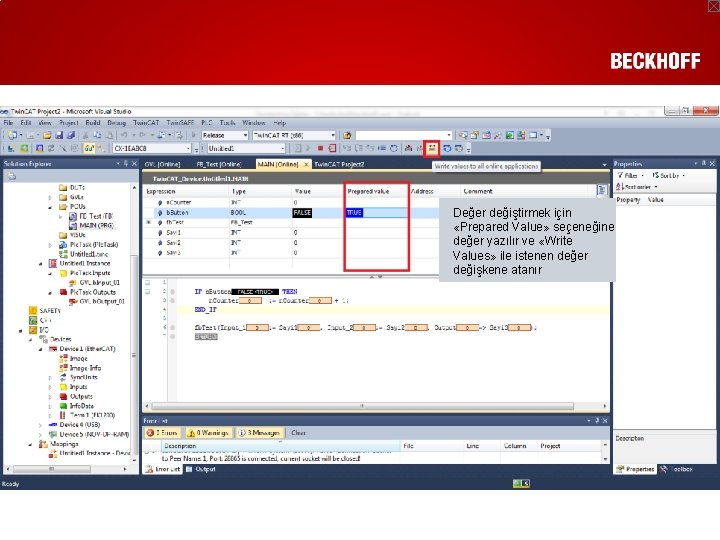Open the PLC menu
Image resolution: width=720 pixels, height=540 pixels.
(207, 123)
